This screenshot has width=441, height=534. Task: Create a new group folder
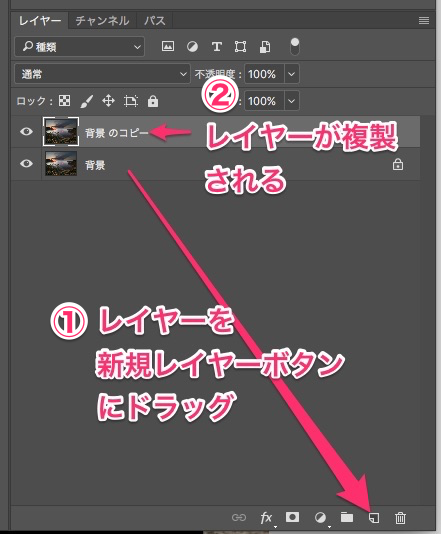pyautogui.click(x=347, y=517)
